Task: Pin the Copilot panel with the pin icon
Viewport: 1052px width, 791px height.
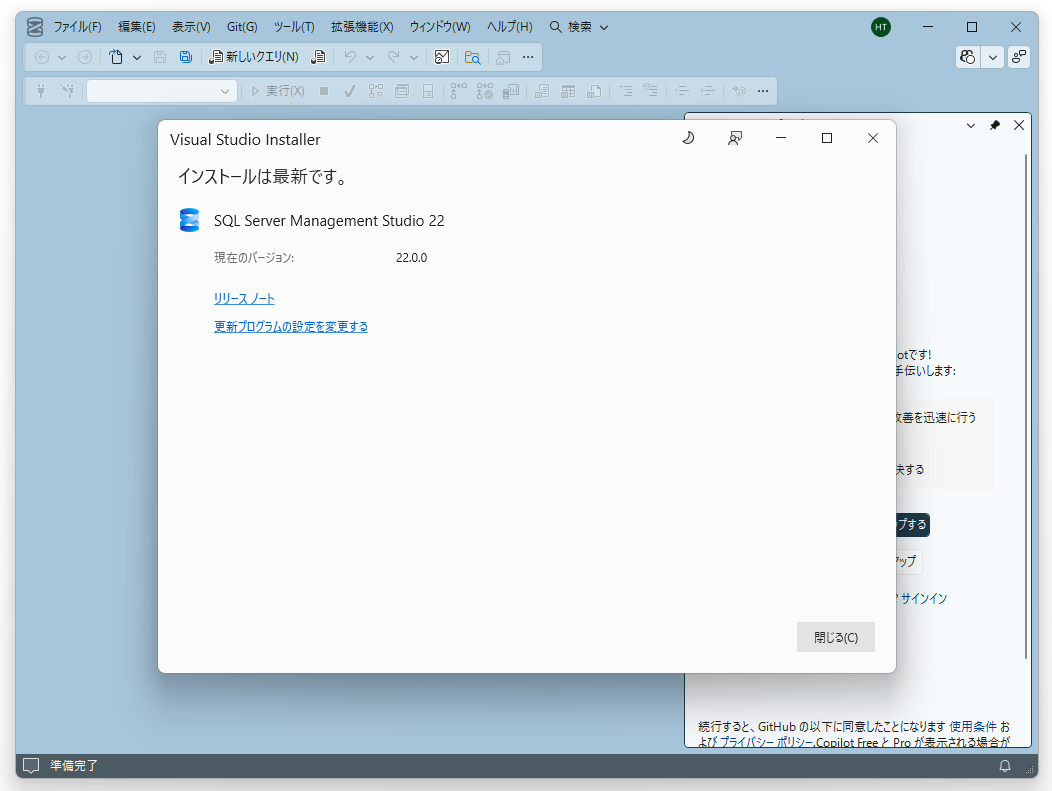Action: point(995,125)
